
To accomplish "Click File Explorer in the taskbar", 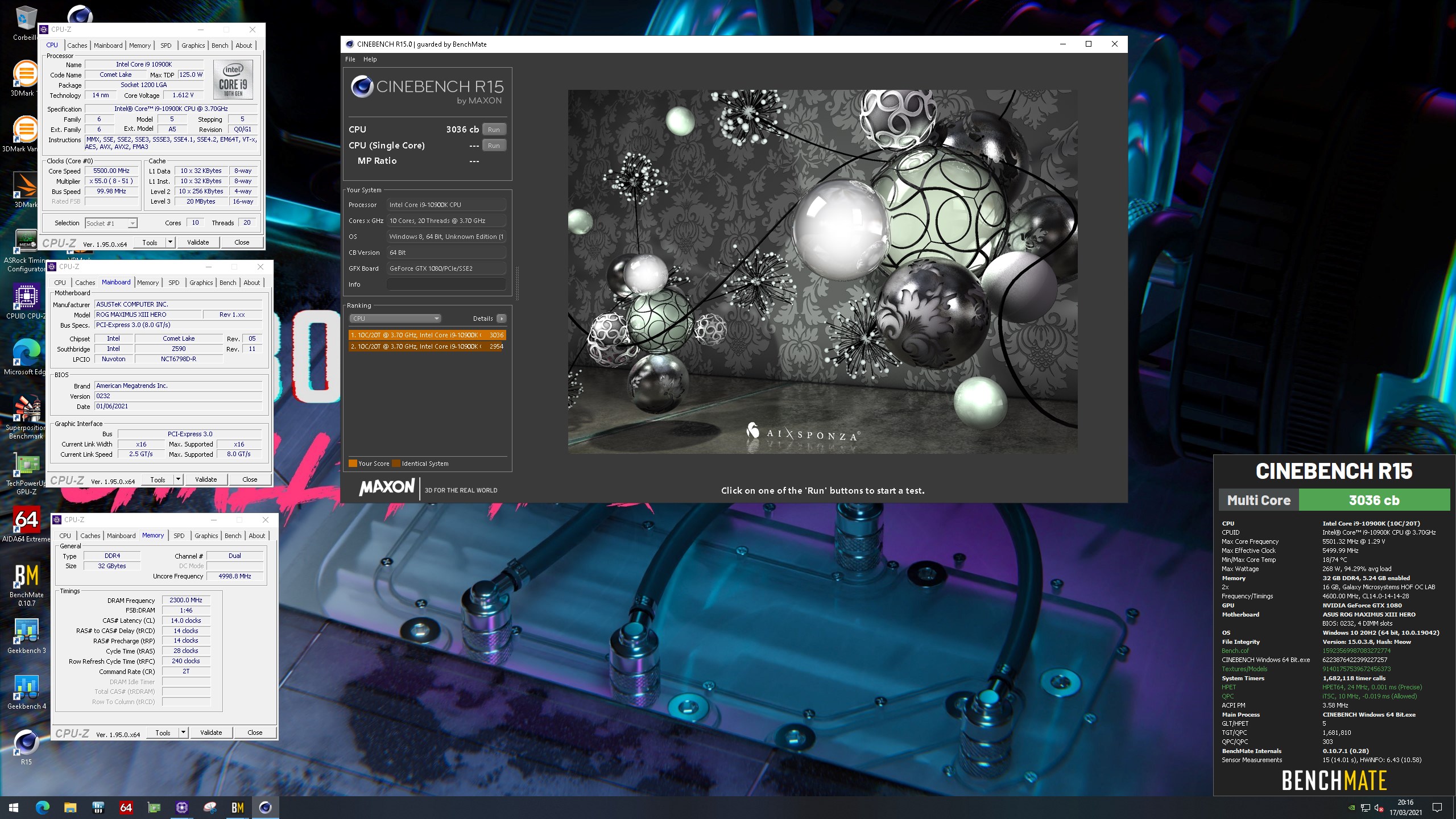I will pyautogui.click(x=70, y=808).
